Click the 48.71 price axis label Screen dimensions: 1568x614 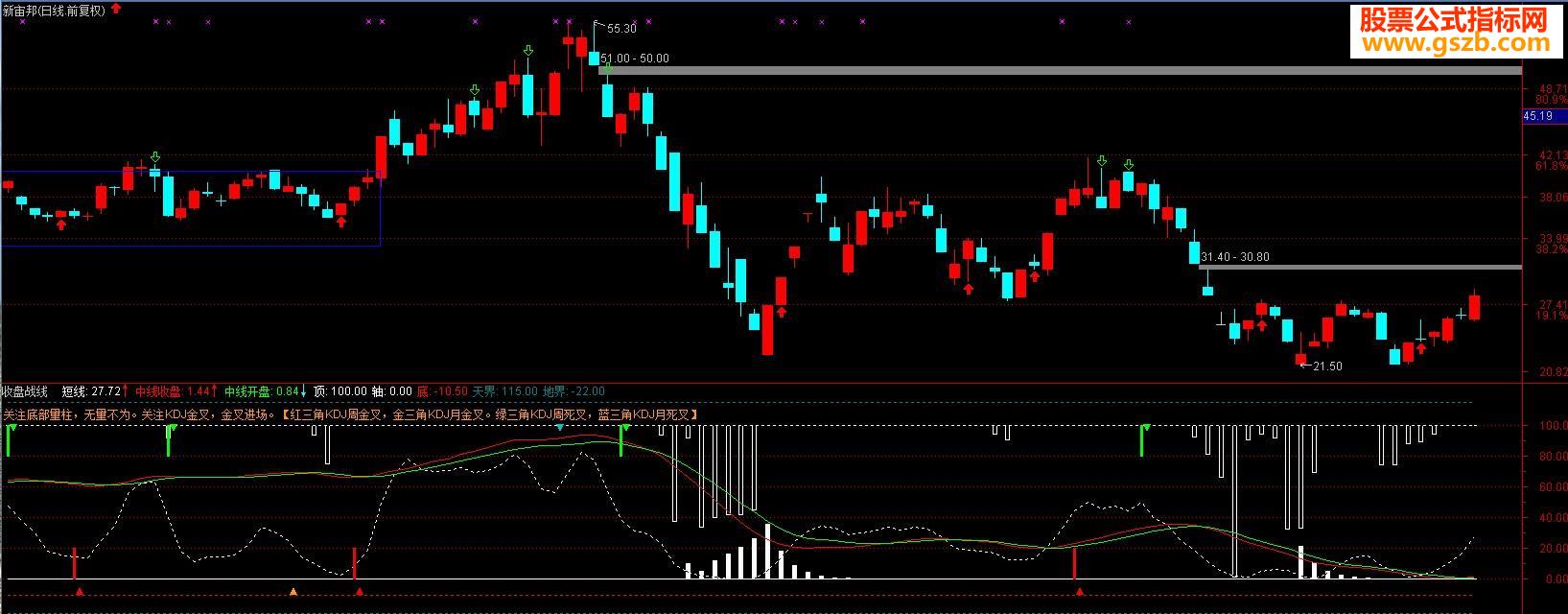(1552, 88)
